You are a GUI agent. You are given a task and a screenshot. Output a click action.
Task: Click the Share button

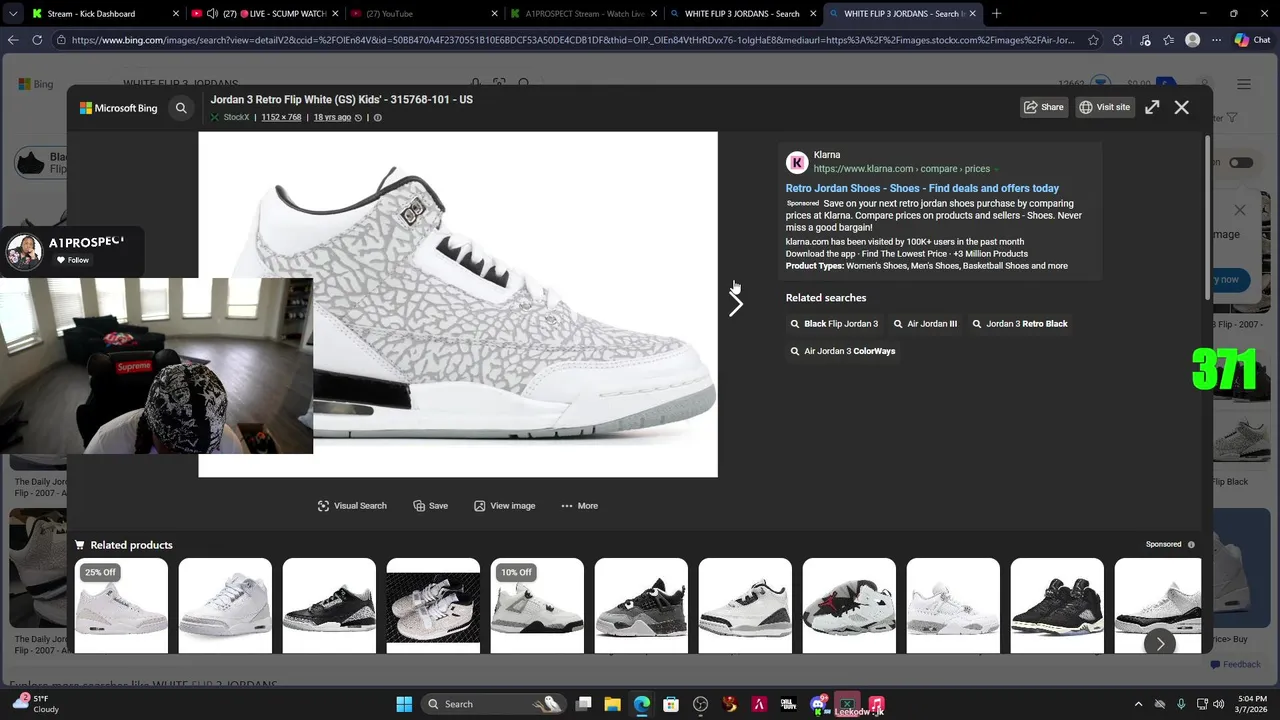pyautogui.click(x=1044, y=107)
